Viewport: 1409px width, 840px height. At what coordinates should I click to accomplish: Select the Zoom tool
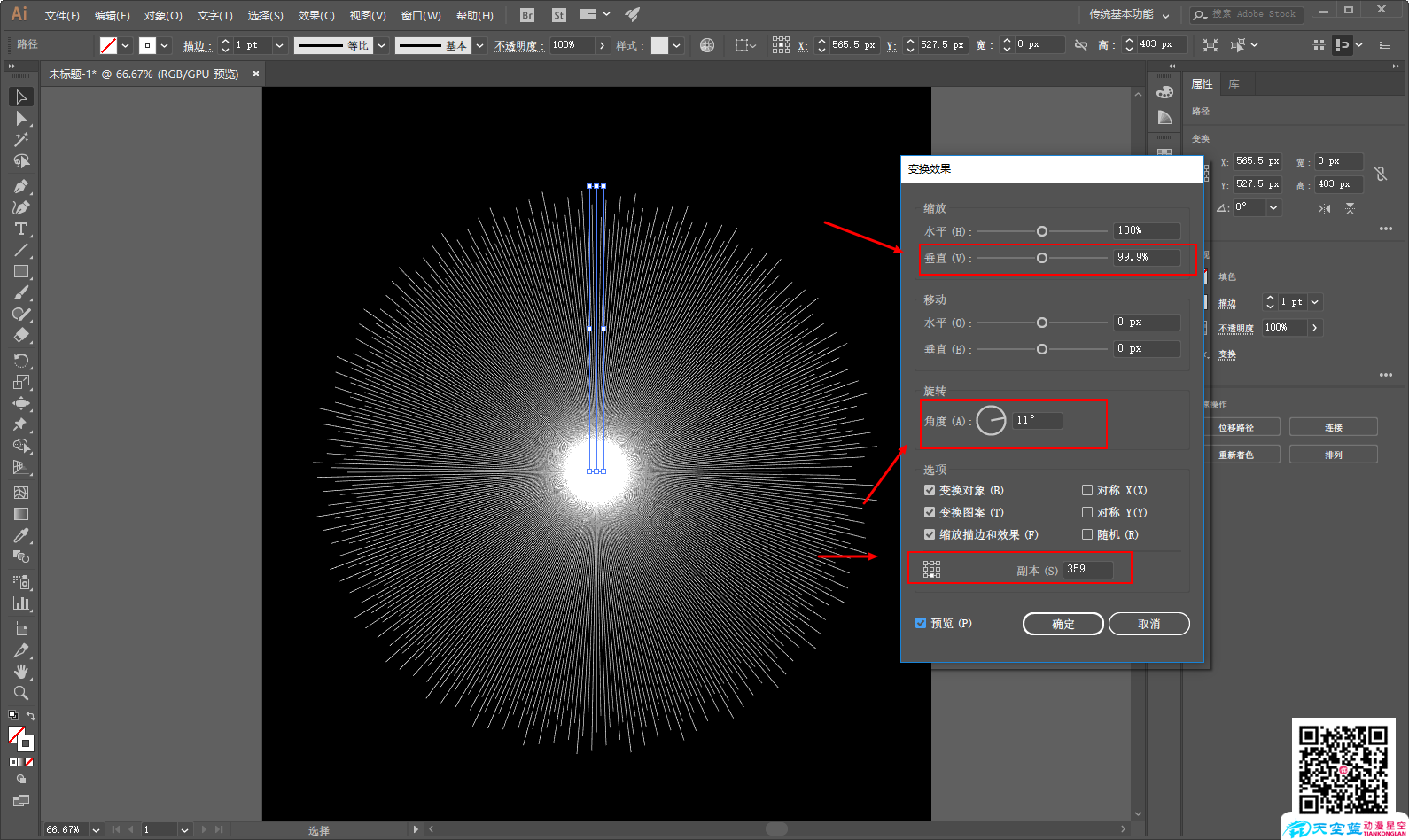click(x=21, y=693)
